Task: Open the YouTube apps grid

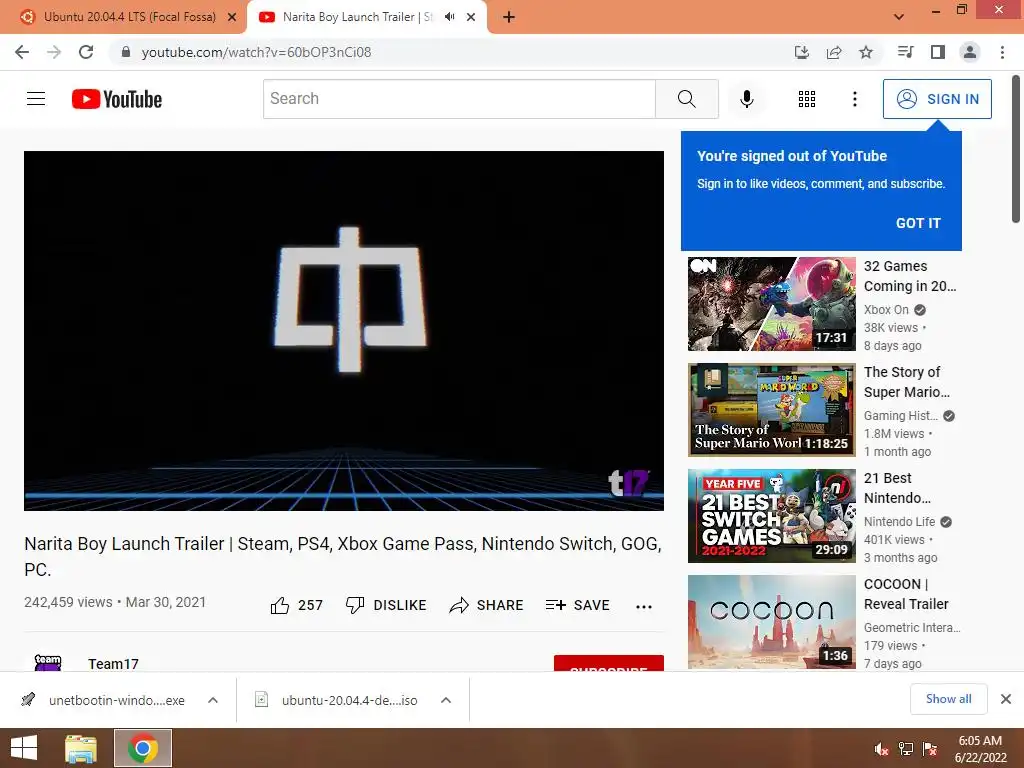Action: point(807,99)
